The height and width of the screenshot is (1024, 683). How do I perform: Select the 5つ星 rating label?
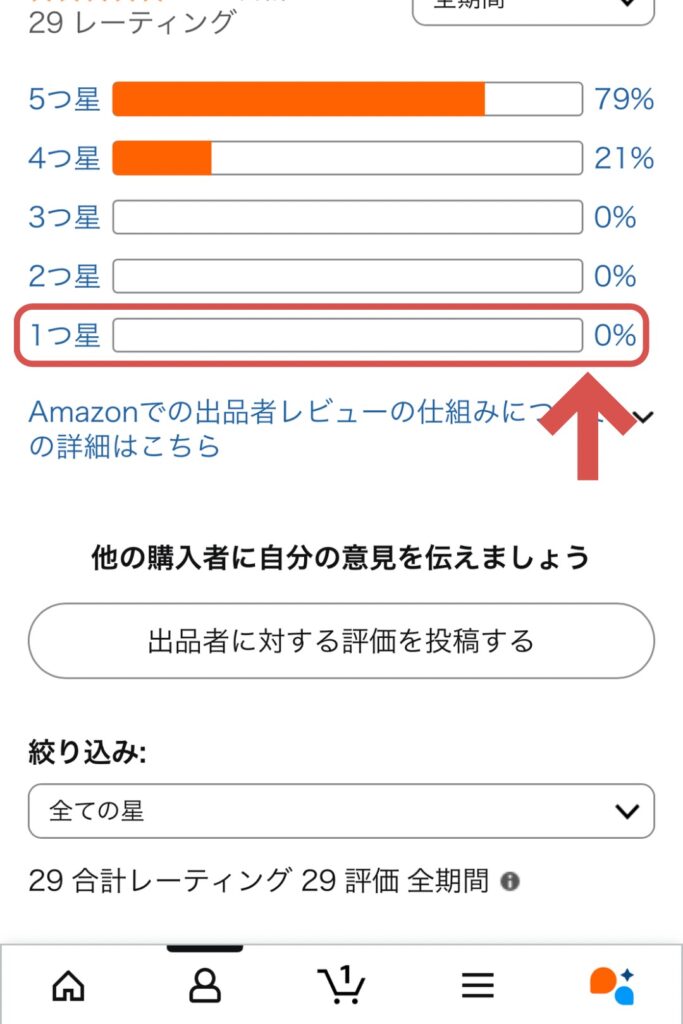coord(65,100)
